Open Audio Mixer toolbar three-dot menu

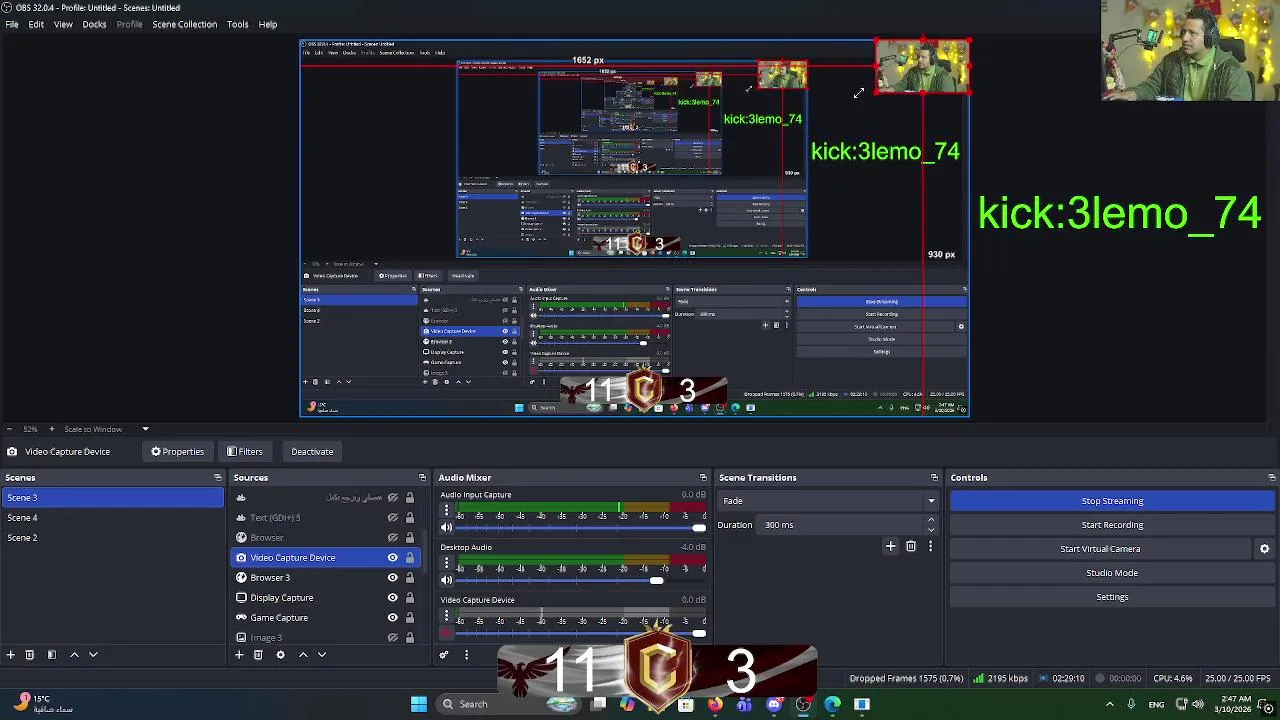466,655
